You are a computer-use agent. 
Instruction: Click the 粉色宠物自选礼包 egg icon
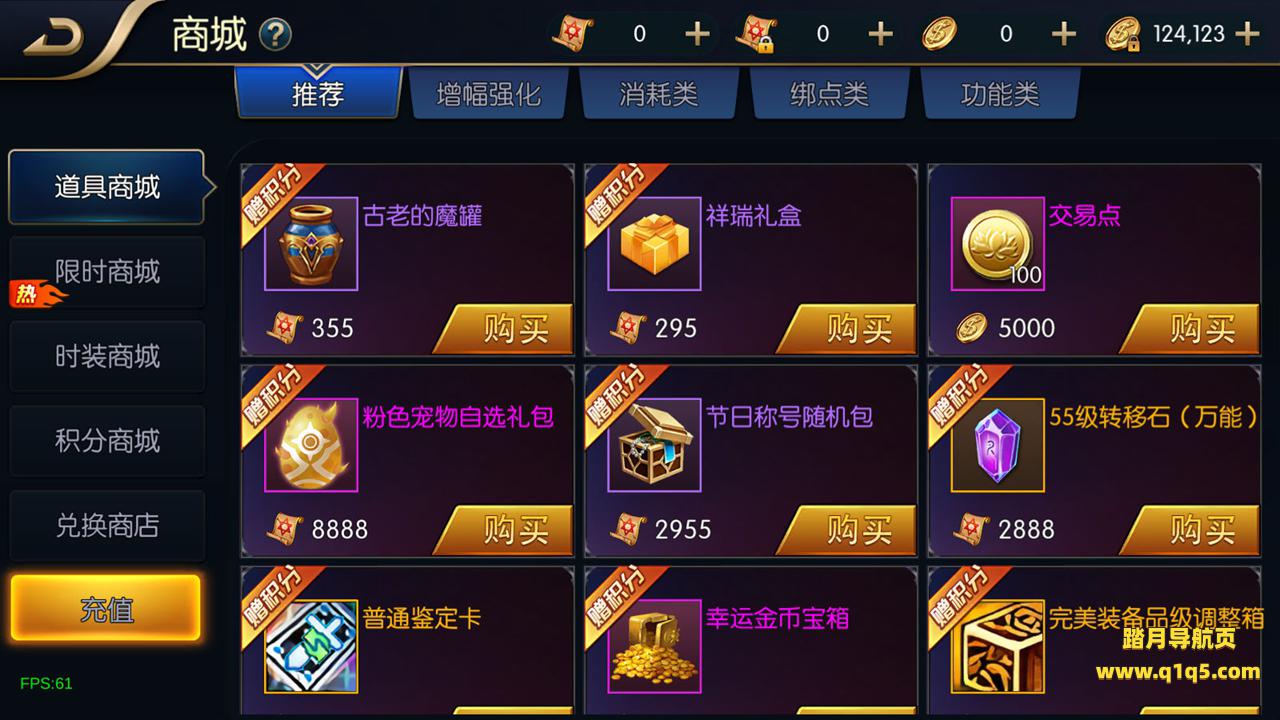click(310, 445)
